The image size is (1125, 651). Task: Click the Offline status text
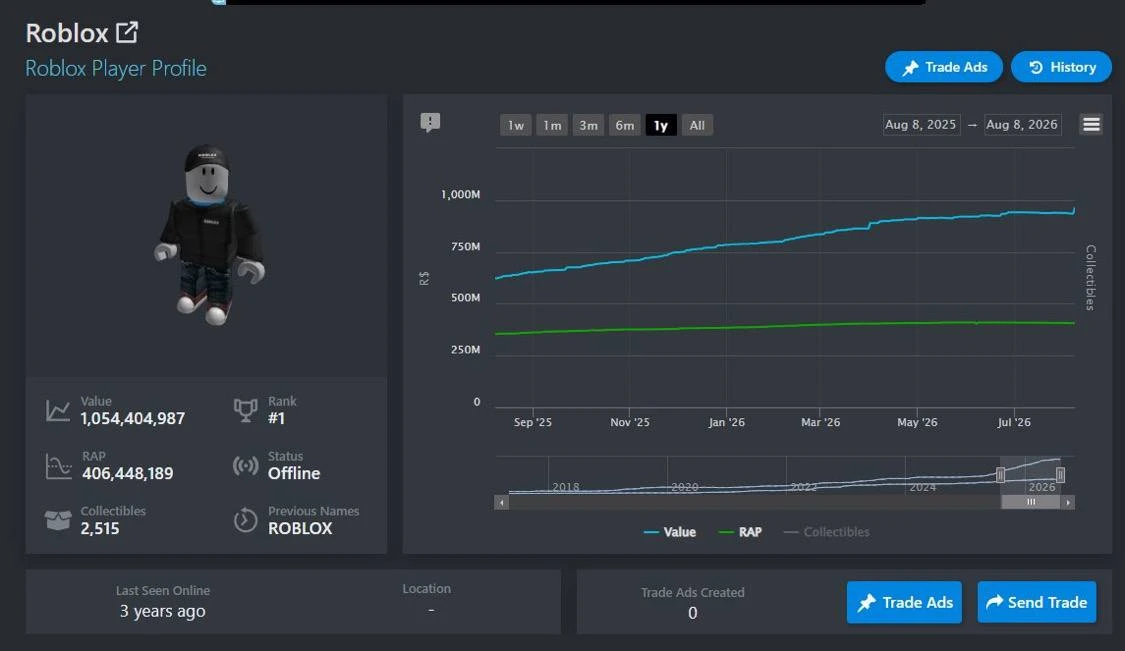294,474
